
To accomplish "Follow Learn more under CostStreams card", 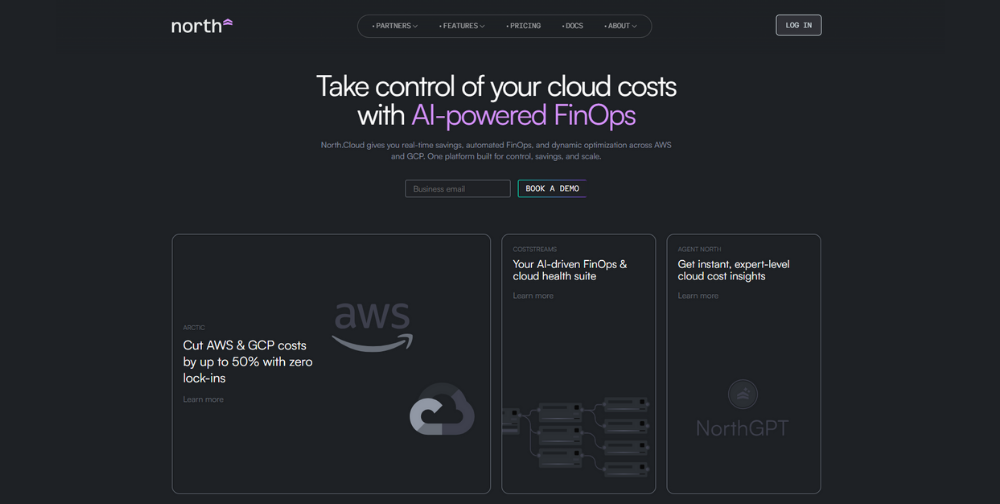I will [533, 296].
